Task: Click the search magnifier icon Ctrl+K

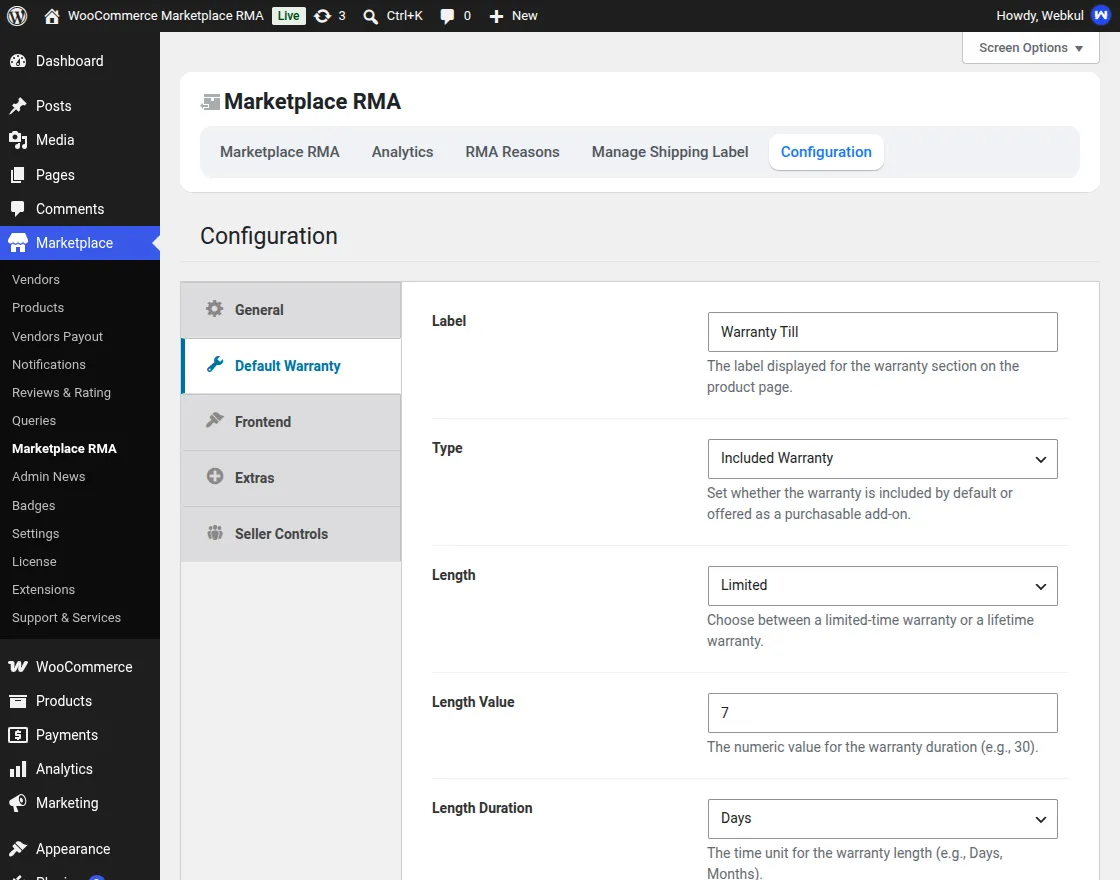Action: point(370,16)
